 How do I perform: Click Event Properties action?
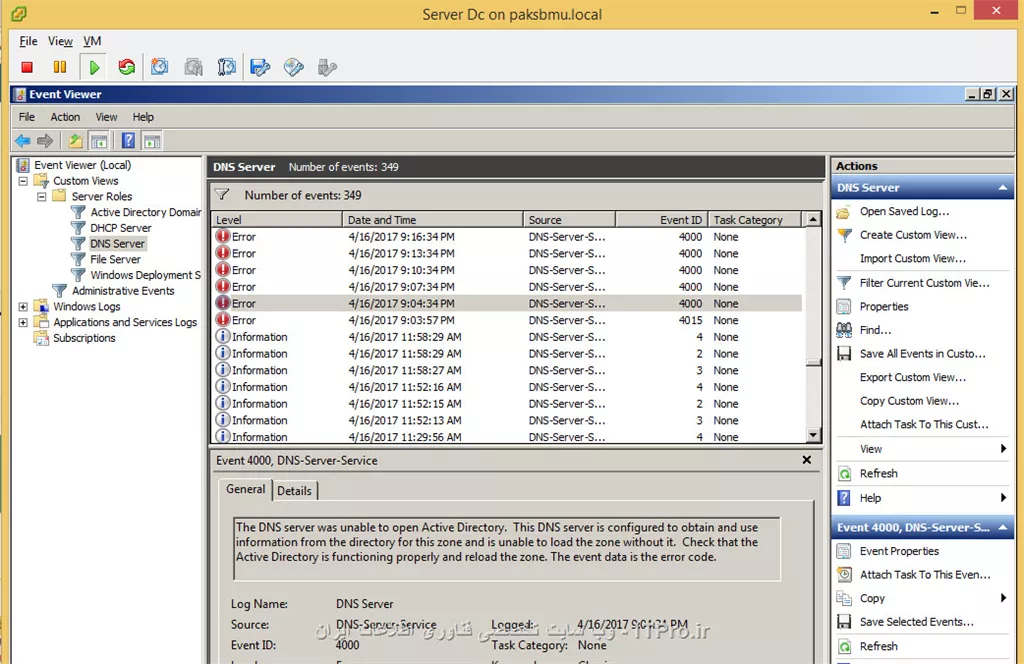[899, 551]
